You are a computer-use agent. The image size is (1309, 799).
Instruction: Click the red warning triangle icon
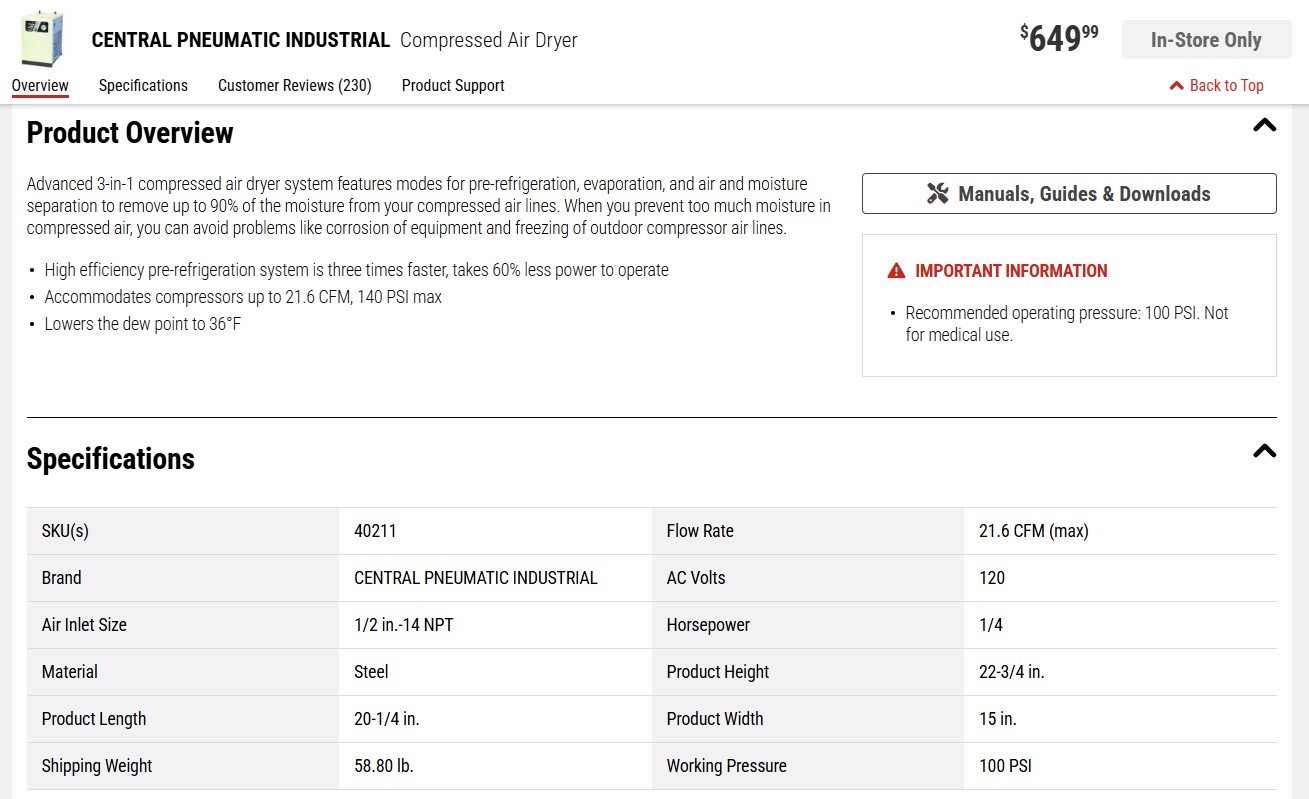pyautogui.click(x=896, y=271)
